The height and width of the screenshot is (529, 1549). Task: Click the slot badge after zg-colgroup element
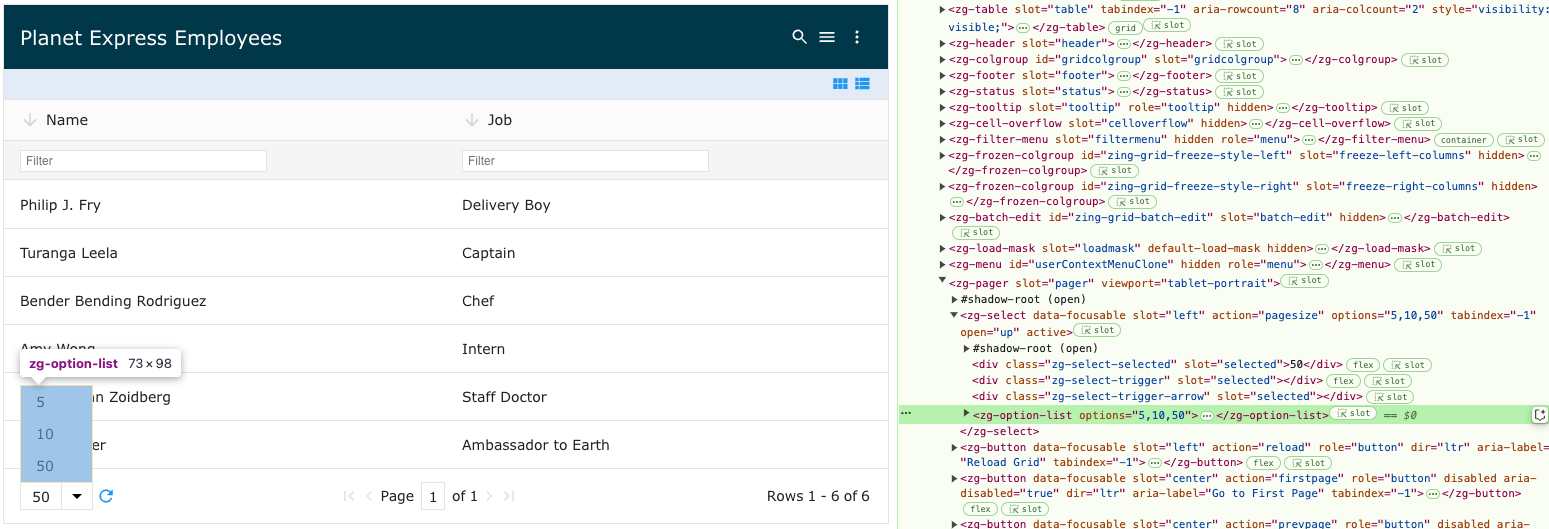pos(1425,60)
